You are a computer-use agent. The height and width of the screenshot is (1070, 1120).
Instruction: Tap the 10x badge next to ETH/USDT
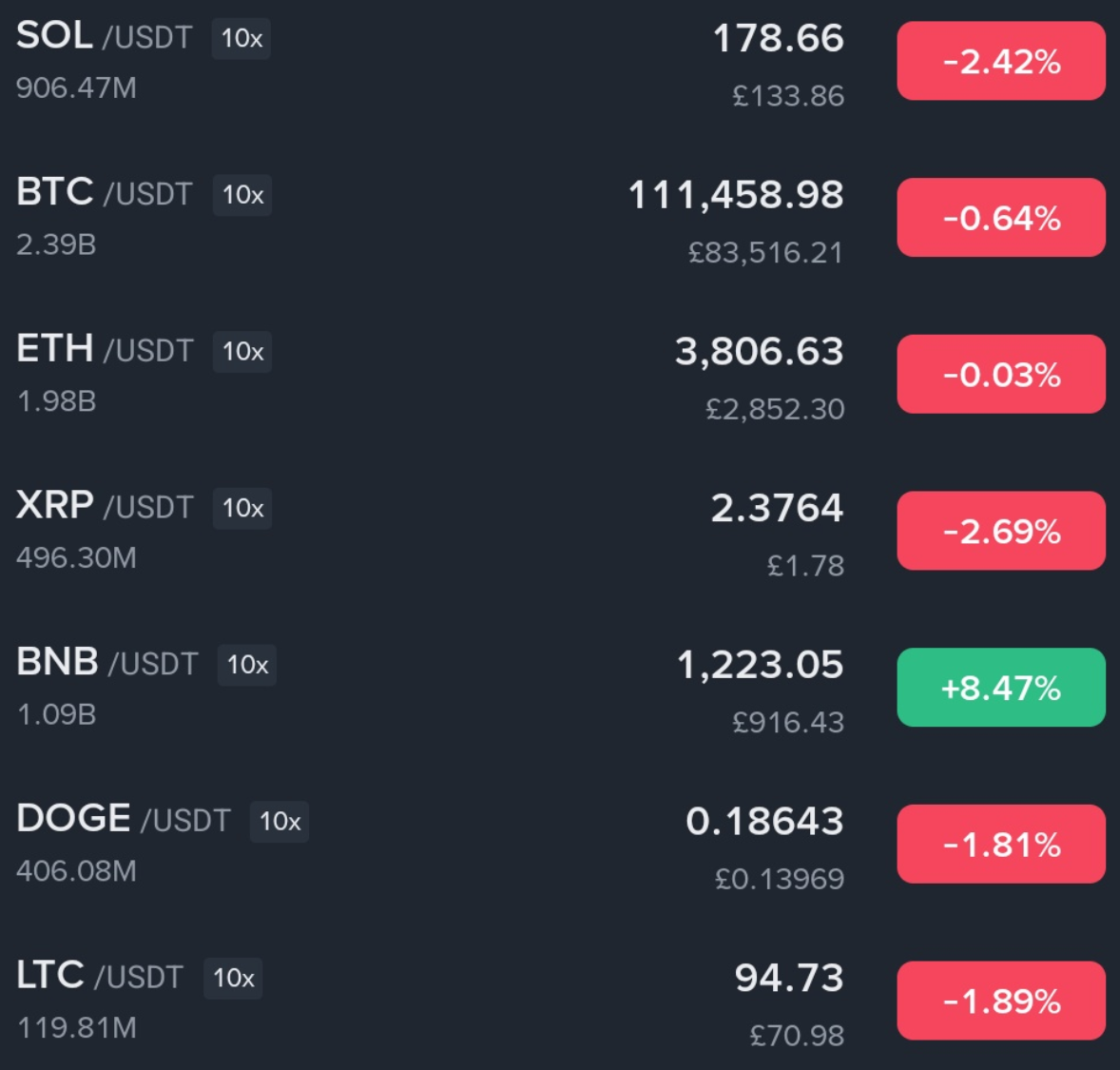(242, 352)
